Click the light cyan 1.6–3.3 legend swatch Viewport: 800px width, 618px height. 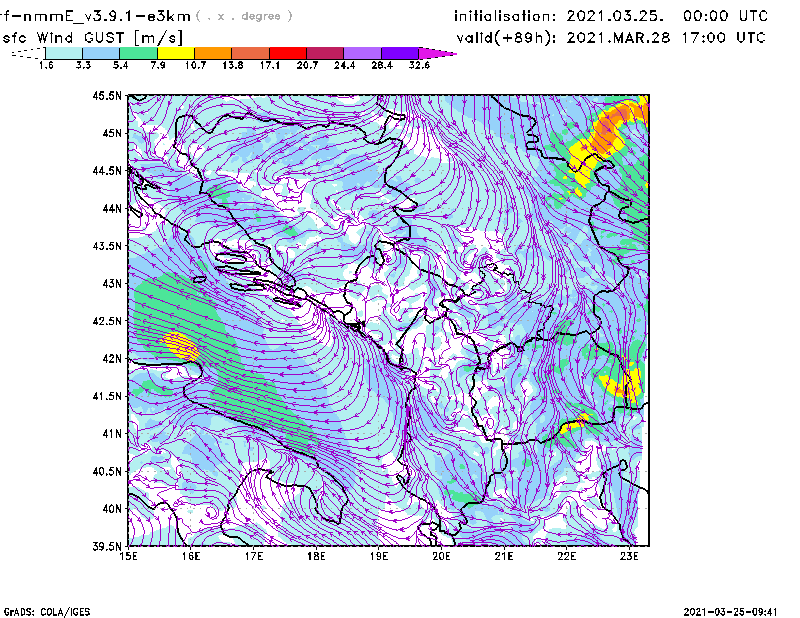pos(64,53)
